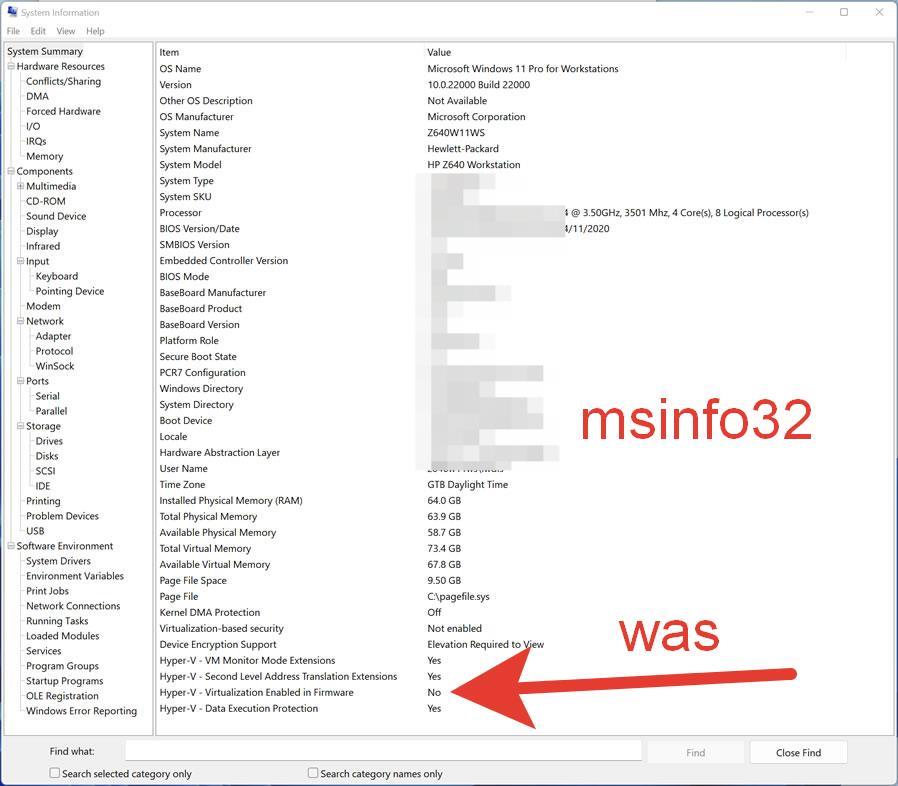Select the USB category
This screenshot has width=898, height=786.
pos(35,531)
